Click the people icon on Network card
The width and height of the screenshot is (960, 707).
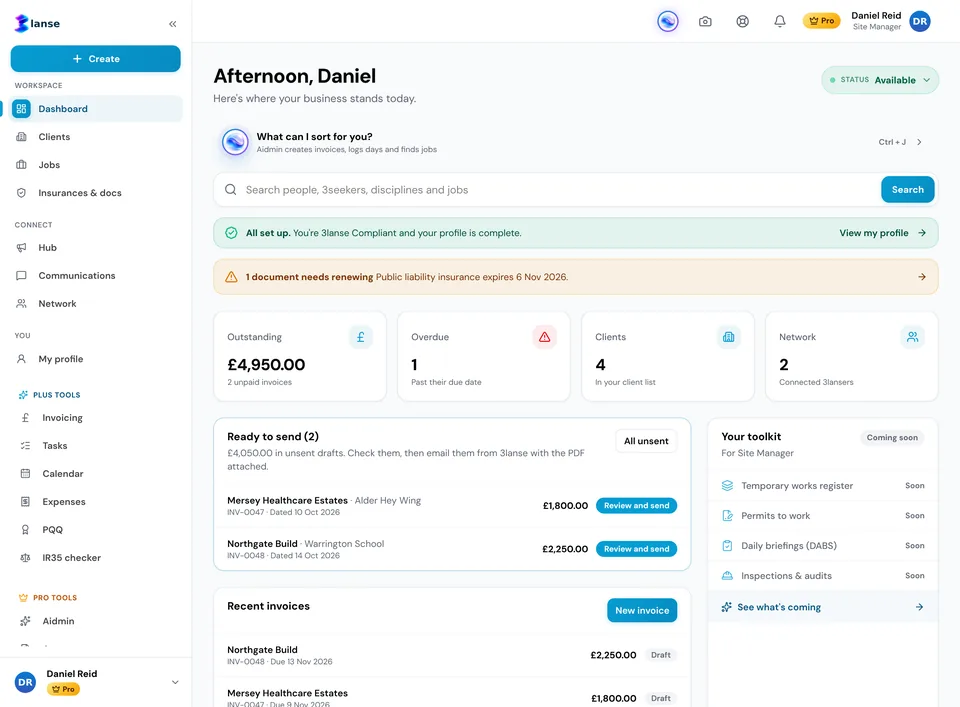point(912,337)
